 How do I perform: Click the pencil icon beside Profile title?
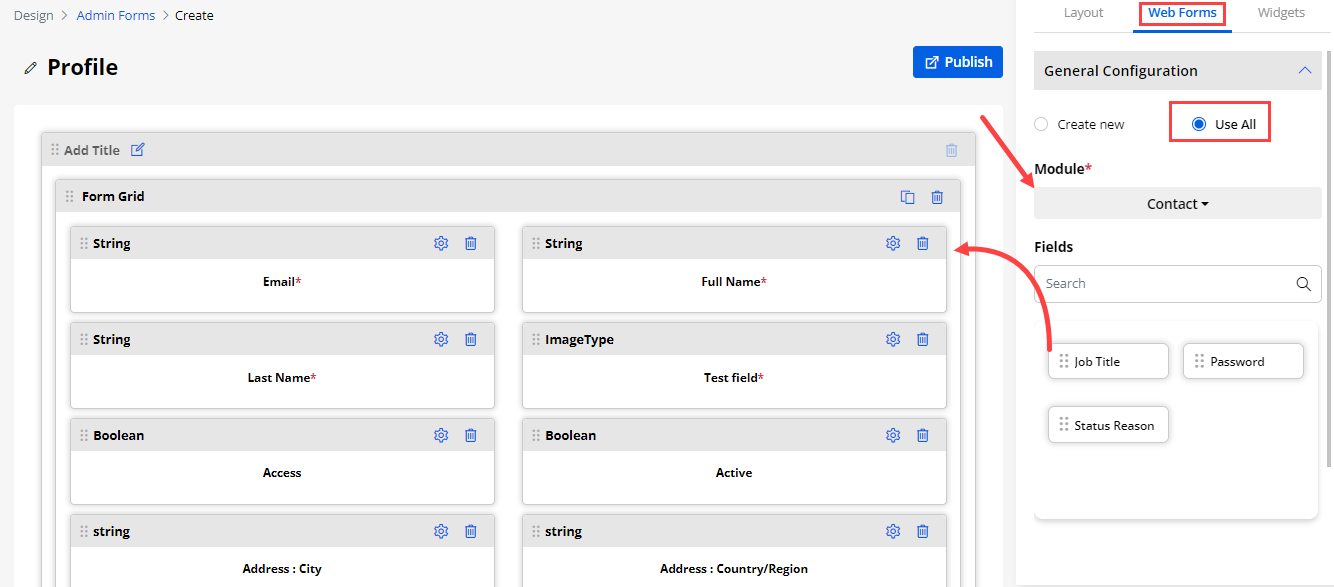[x=31, y=68]
